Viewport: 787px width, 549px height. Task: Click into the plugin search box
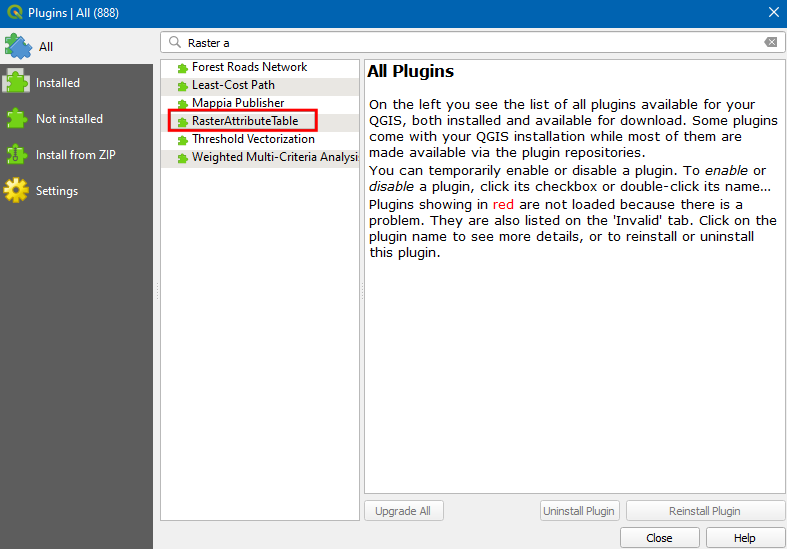470,43
